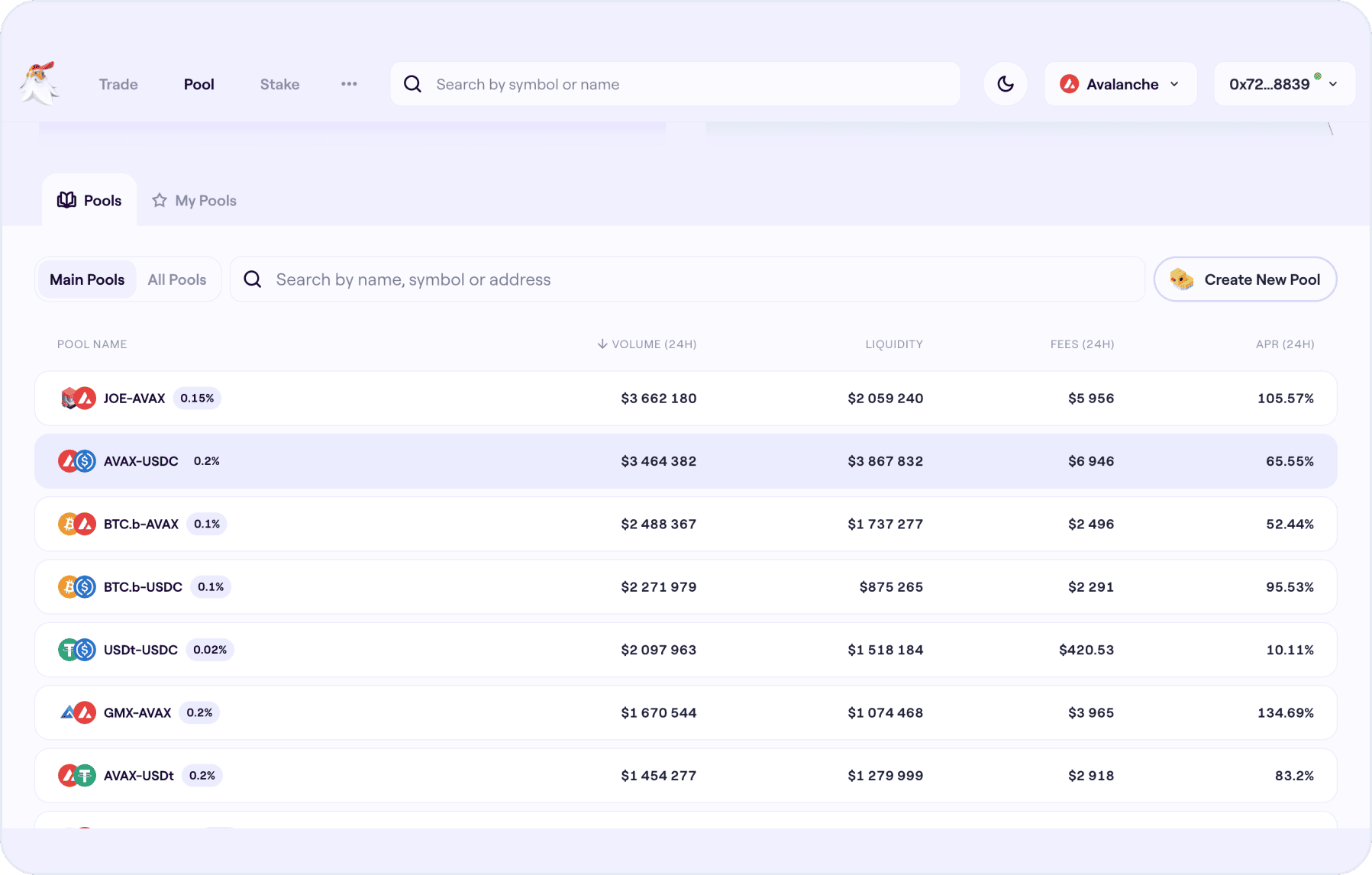Click the star icon beside My Pools
Image resolution: width=1372 pixels, height=875 pixels.
(159, 200)
